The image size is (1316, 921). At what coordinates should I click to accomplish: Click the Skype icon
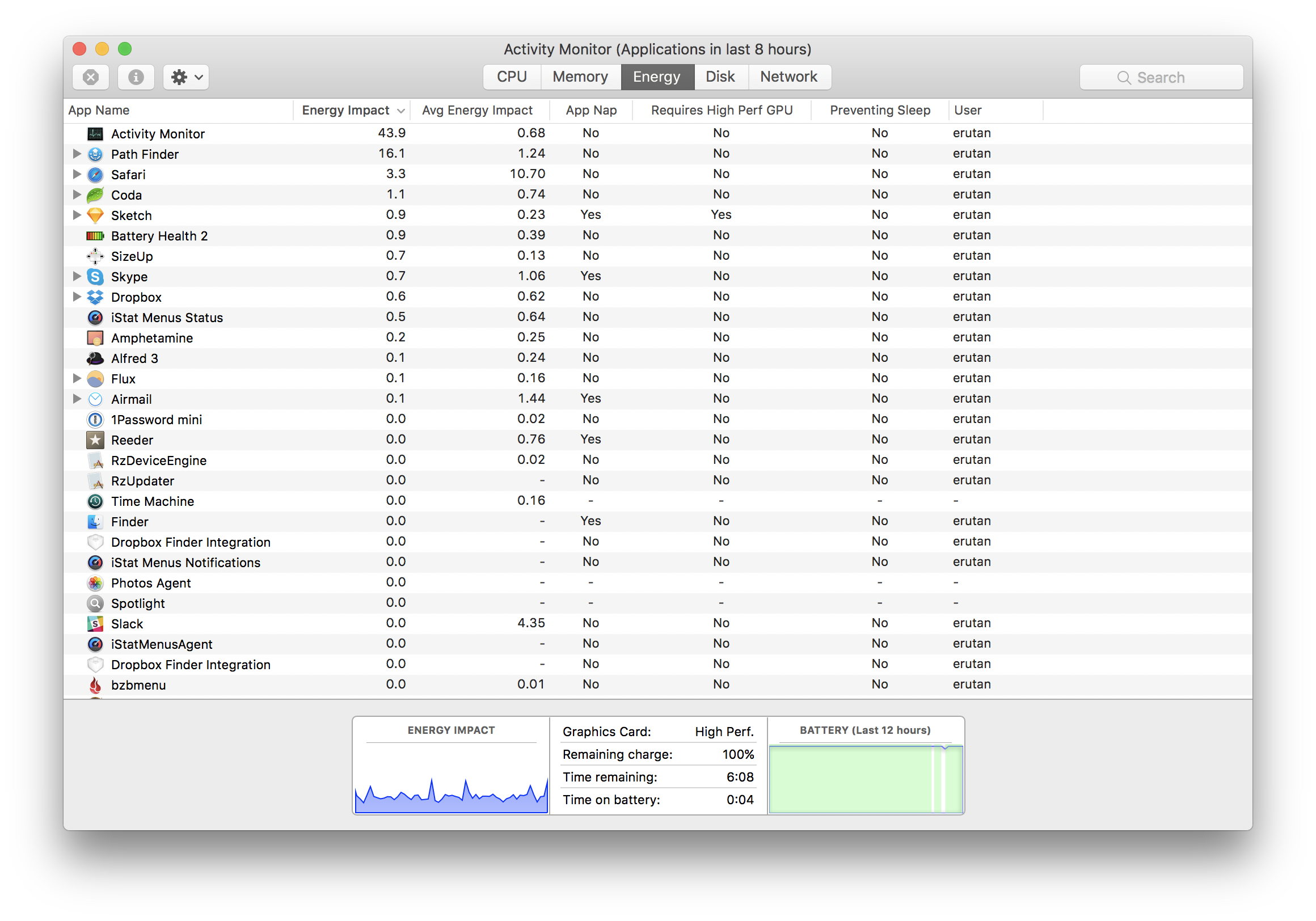coord(95,277)
